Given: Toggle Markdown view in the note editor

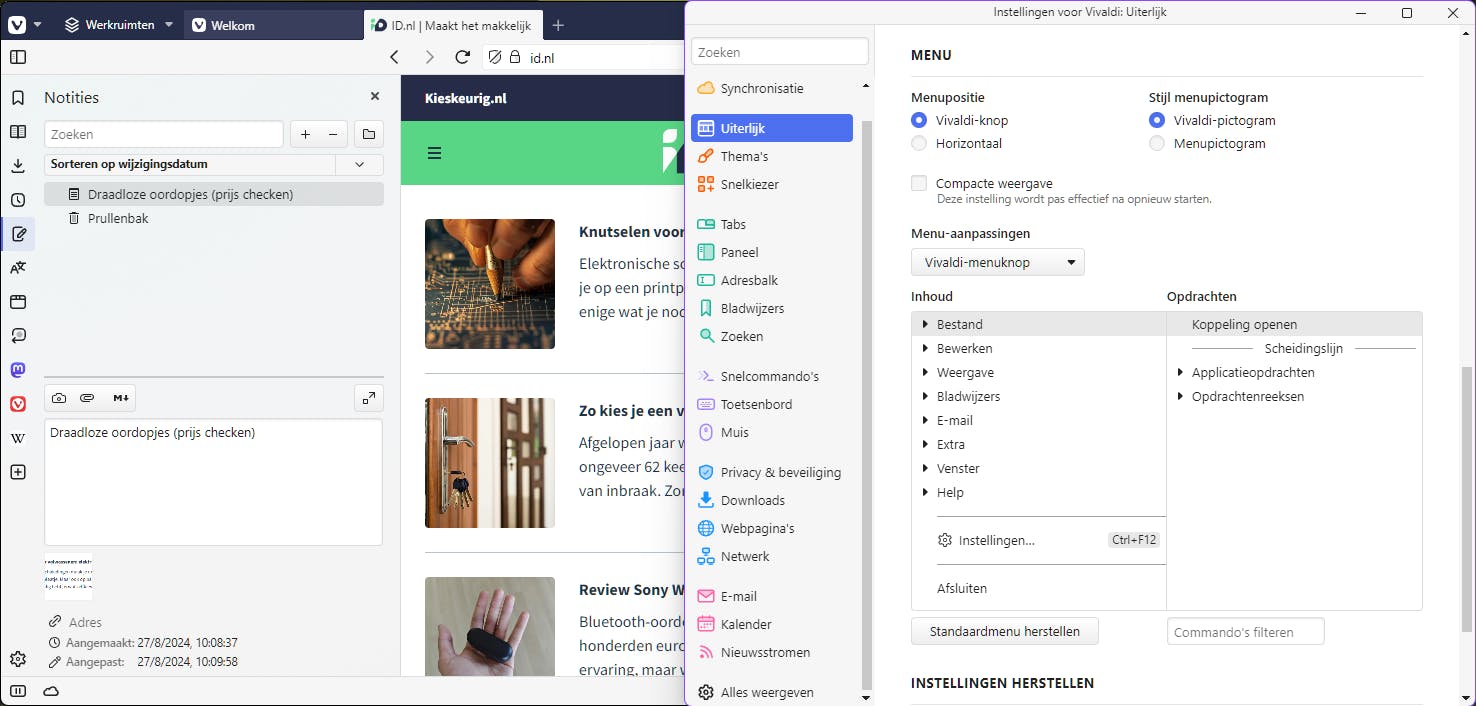Looking at the screenshot, I should click(120, 397).
